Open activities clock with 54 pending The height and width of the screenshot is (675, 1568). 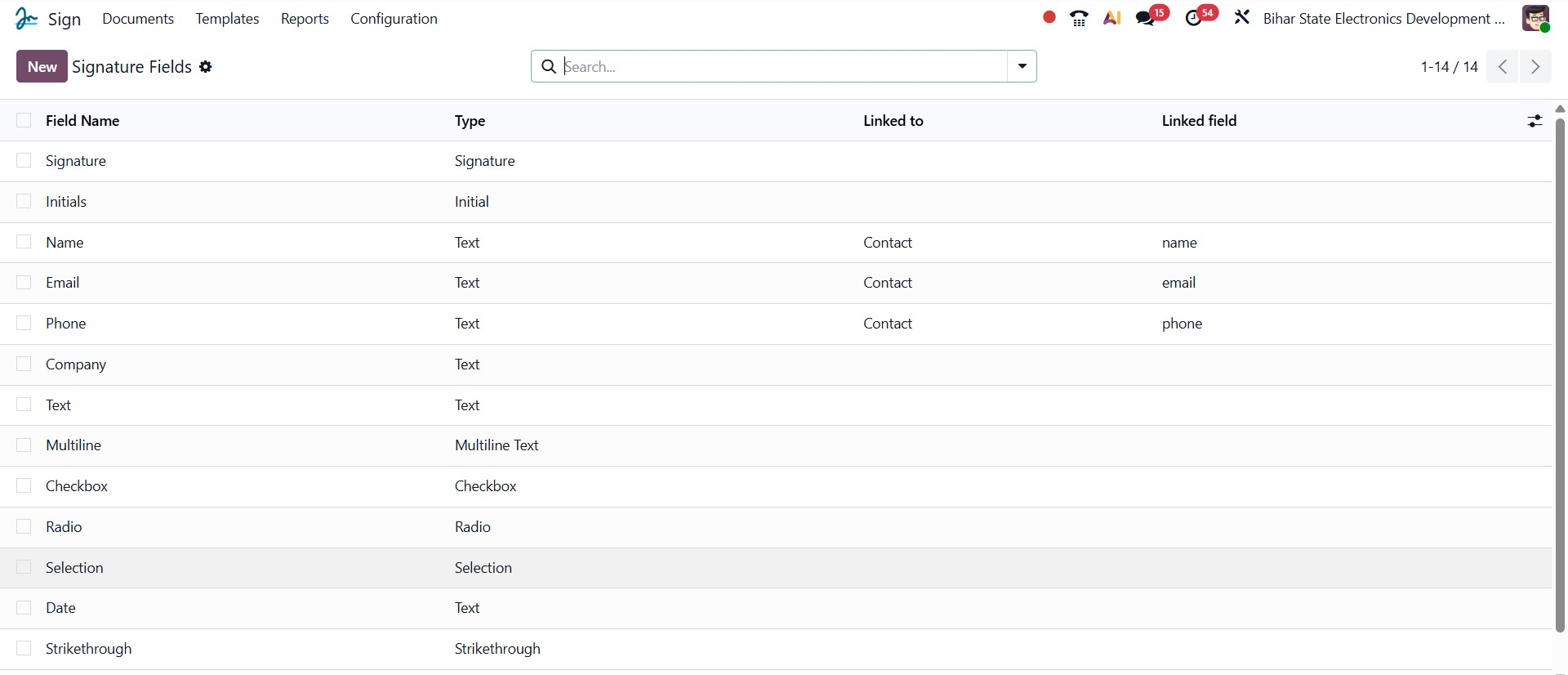tap(1196, 18)
